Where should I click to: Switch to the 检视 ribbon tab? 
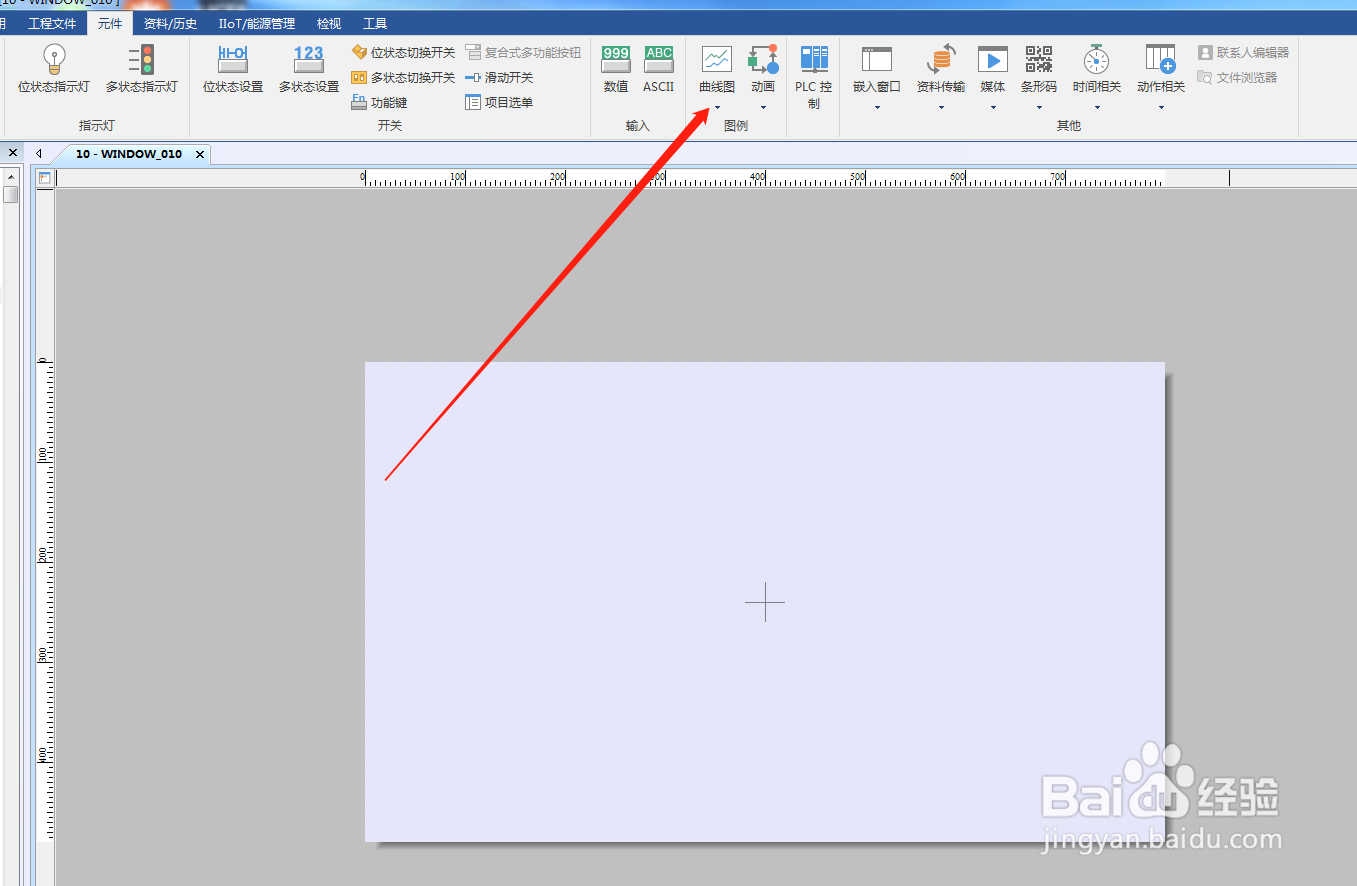(328, 23)
